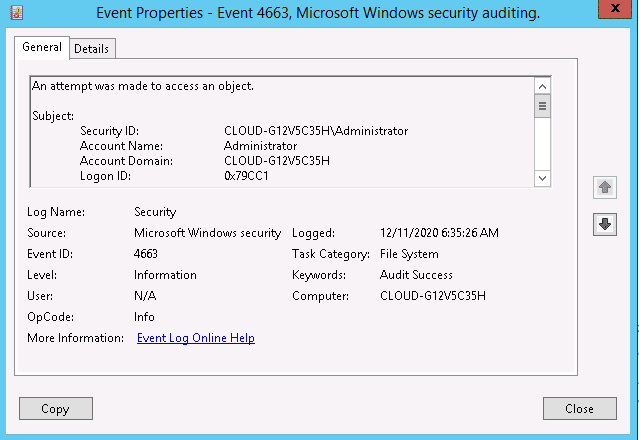This screenshot has width=639, height=440.
Task: Click the Log Name: label
Action: coord(56,212)
